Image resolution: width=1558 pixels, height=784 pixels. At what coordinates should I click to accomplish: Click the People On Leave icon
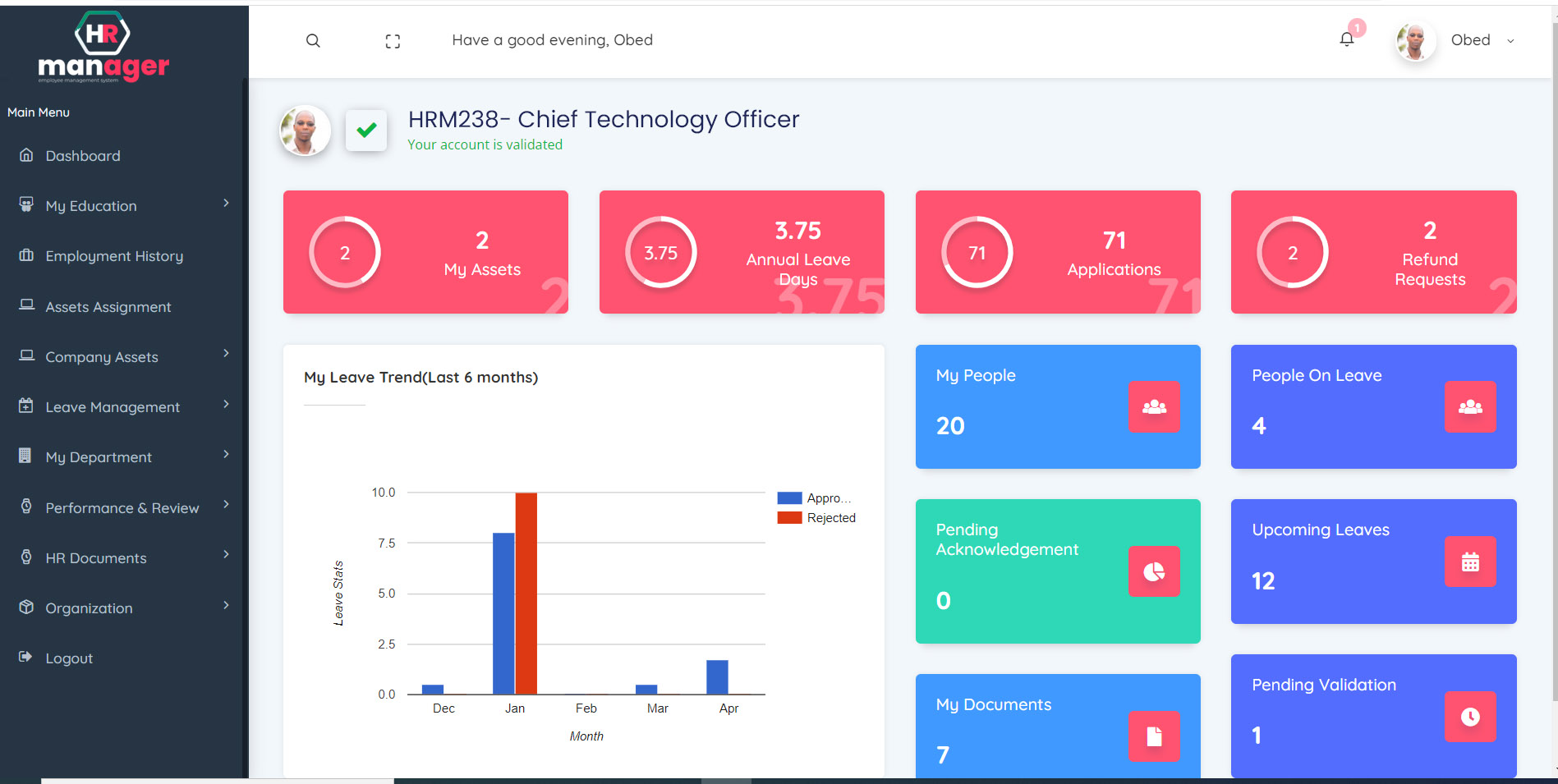[x=1469, y=406]
